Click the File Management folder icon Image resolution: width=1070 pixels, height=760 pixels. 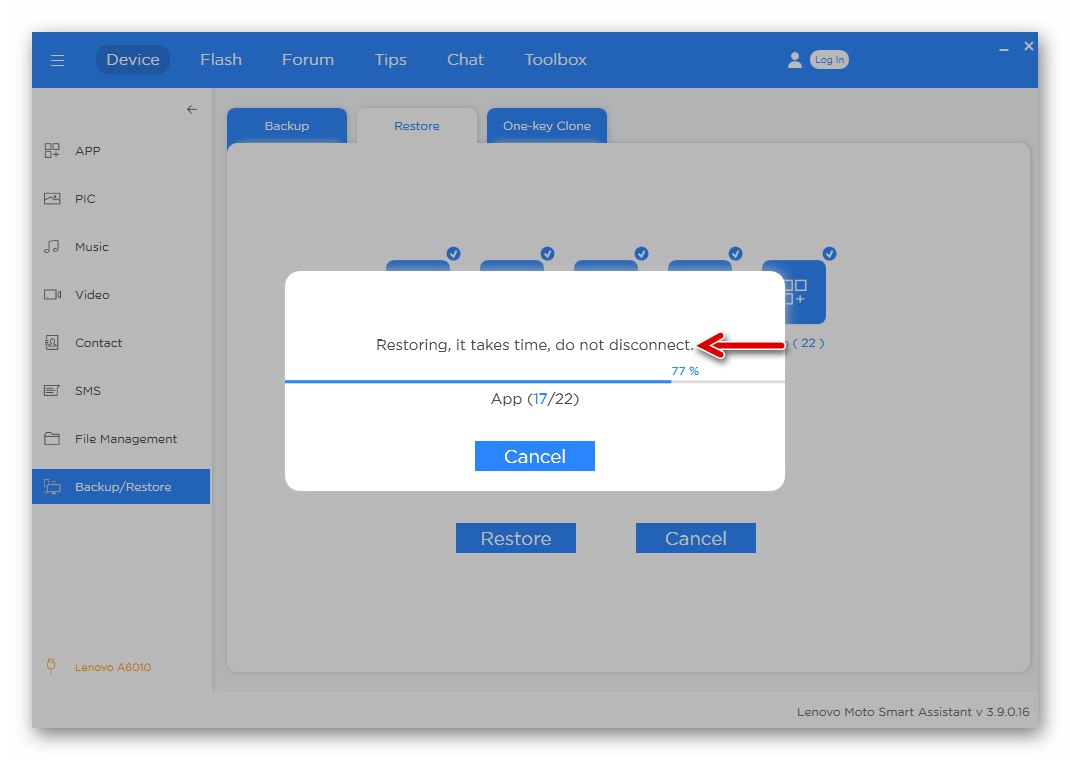[x=52, y=439]
